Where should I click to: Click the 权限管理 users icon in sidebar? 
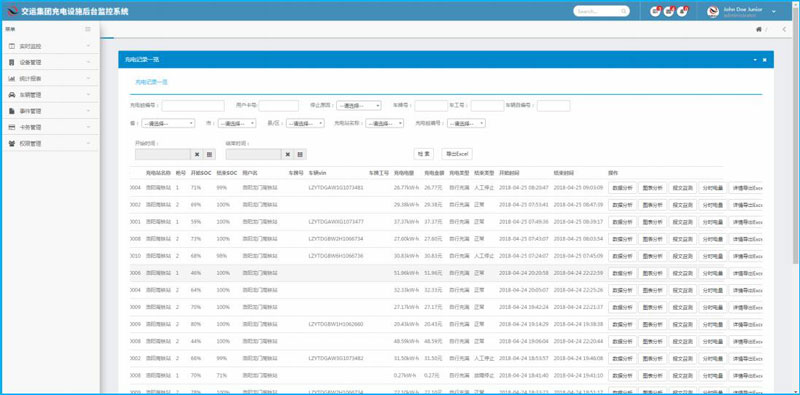[x=12, y=143]
